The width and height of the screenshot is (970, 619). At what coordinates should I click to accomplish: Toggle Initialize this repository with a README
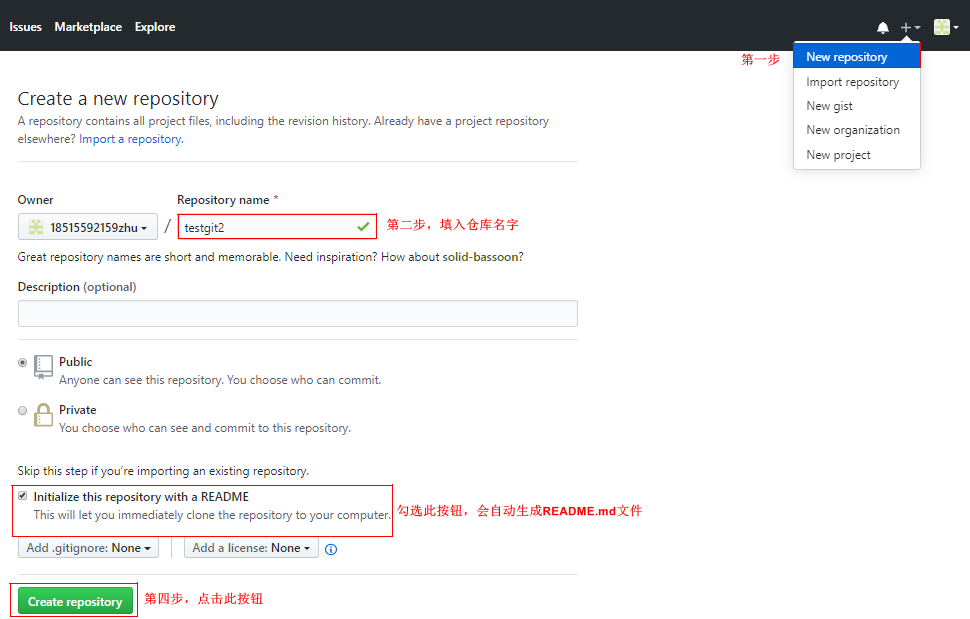pos(23,496)
